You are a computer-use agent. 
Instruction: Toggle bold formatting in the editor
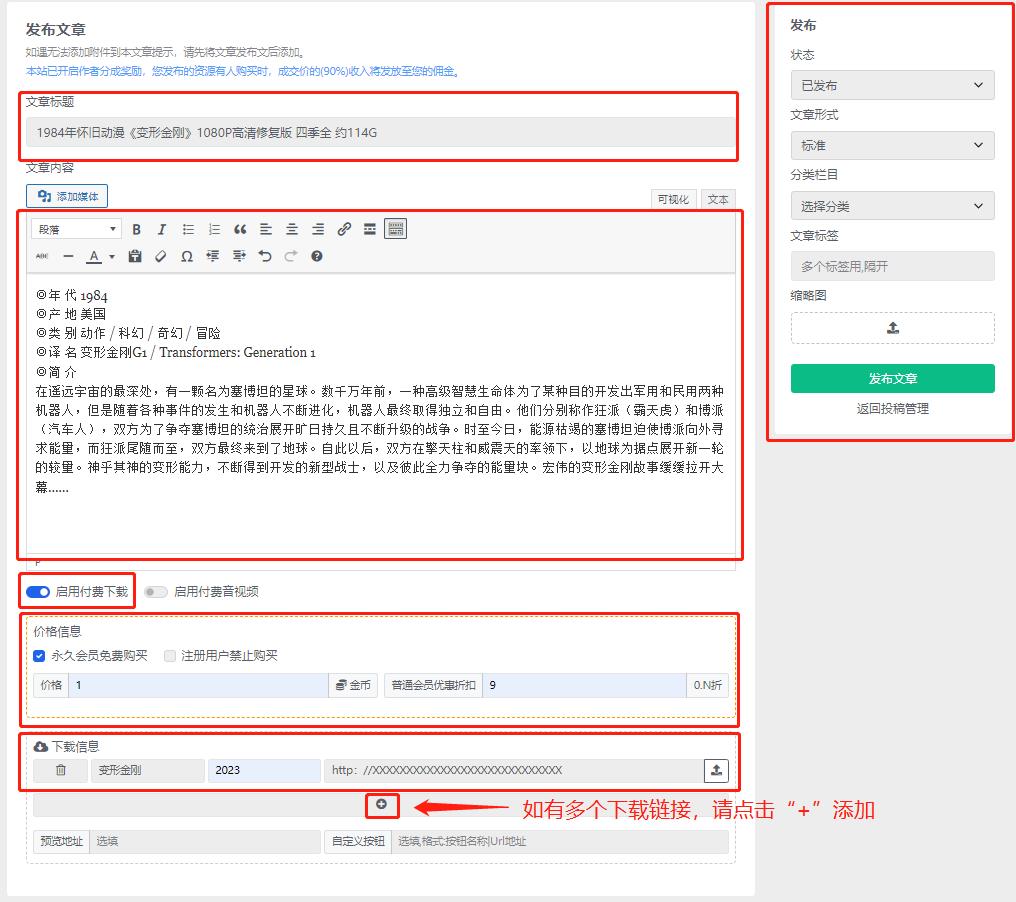tap(136, 229)
